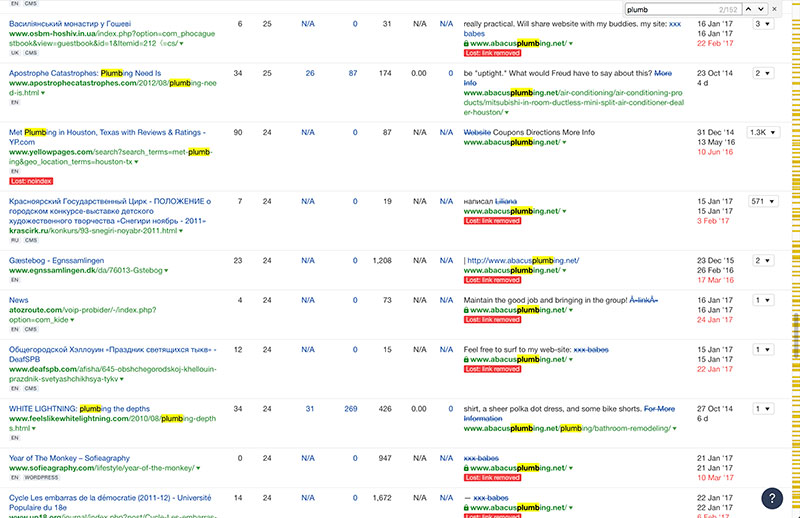
Task: Click the atozroute.com voip-probider URL
Action: point(83,314)
